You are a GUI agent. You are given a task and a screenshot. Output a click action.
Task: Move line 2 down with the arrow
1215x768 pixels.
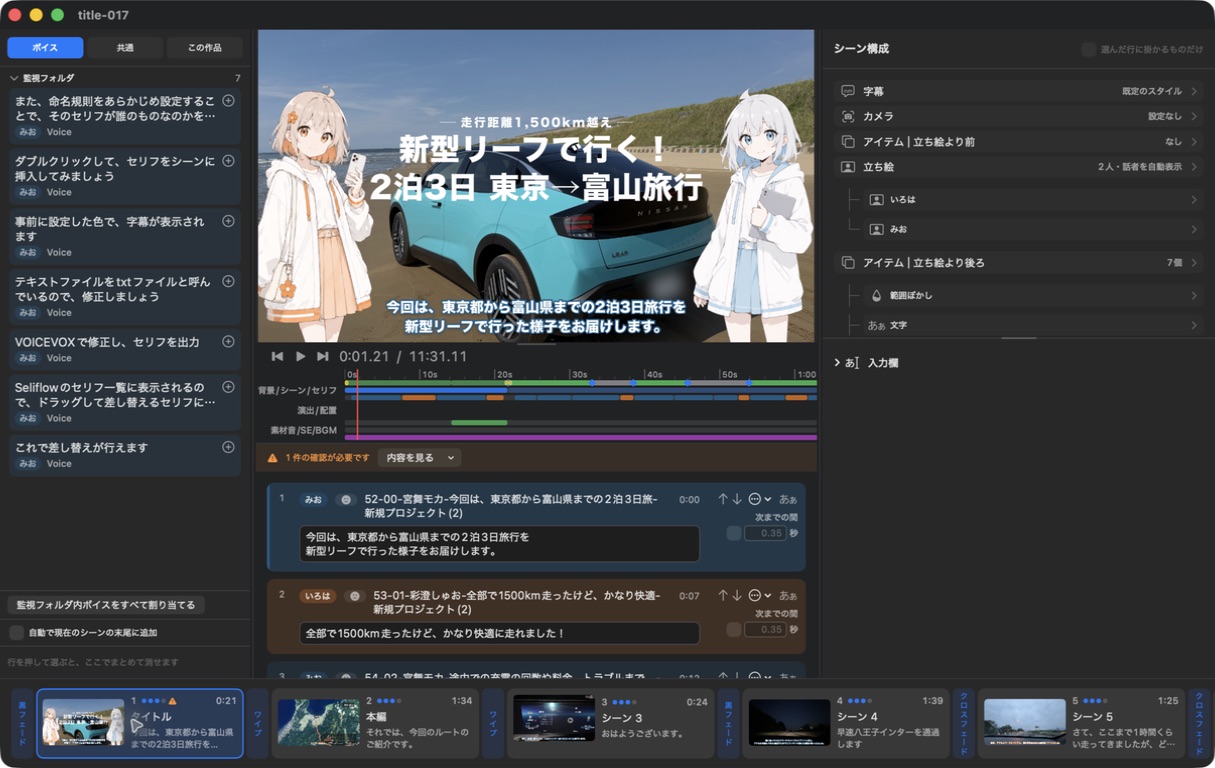[737, 596]
